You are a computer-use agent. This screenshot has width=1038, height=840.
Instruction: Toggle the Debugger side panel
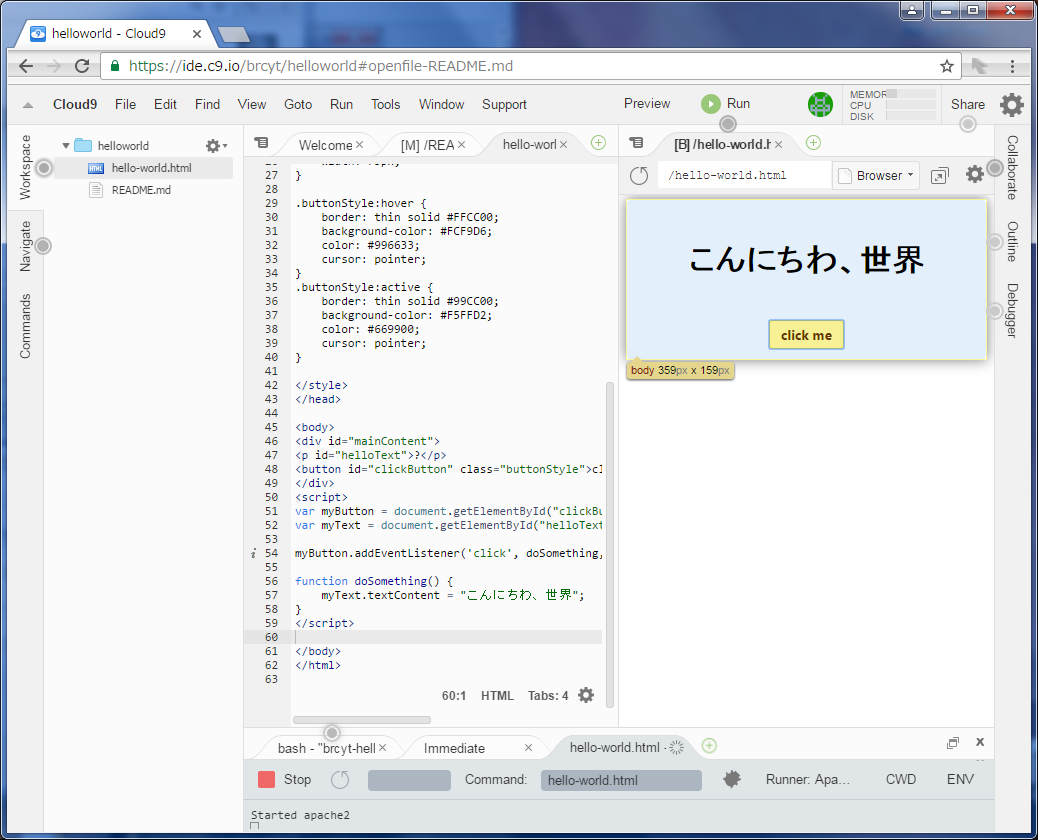[1012, 310]
